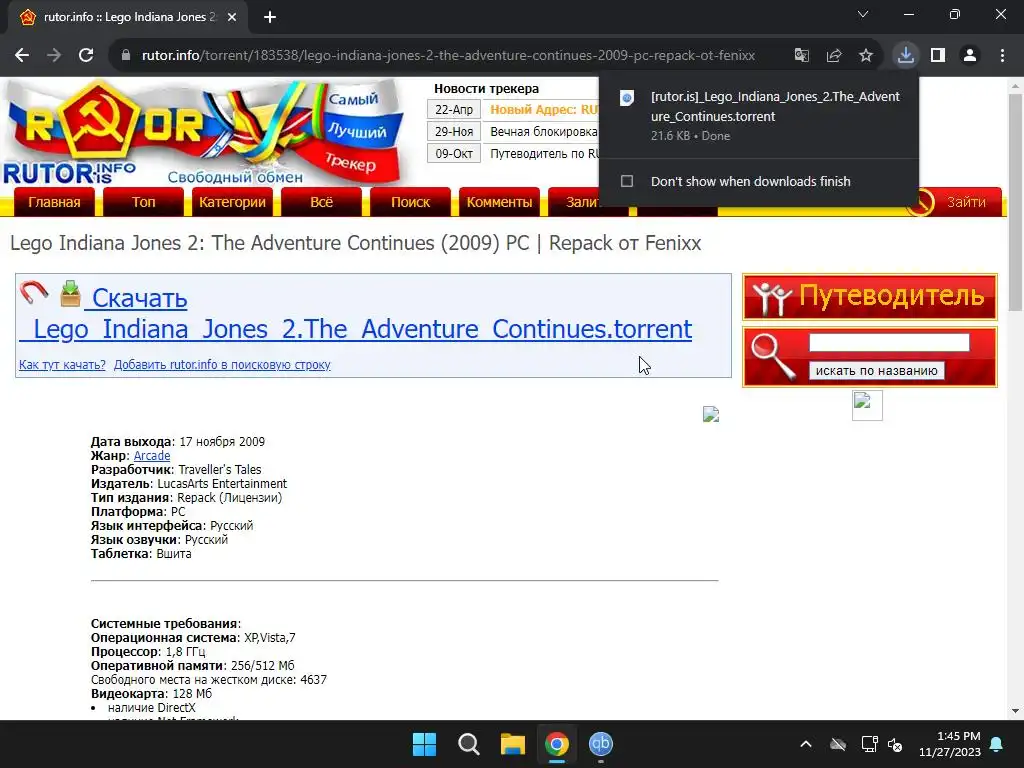This screenshot has width=1024, height=768.
Task: Switch to Chrome in taskbar
Action: 557,744
